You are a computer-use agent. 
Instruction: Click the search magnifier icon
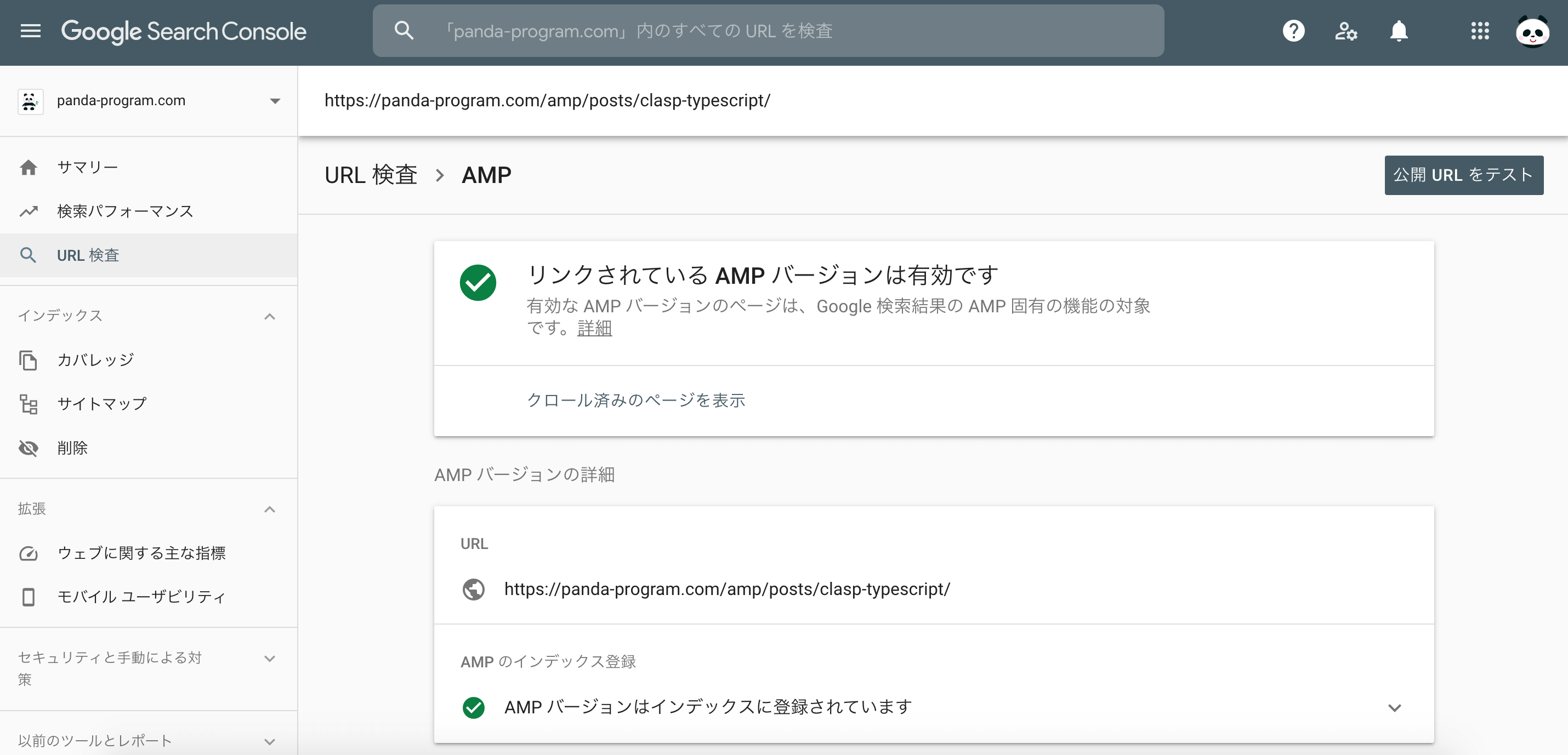[404, 31]
